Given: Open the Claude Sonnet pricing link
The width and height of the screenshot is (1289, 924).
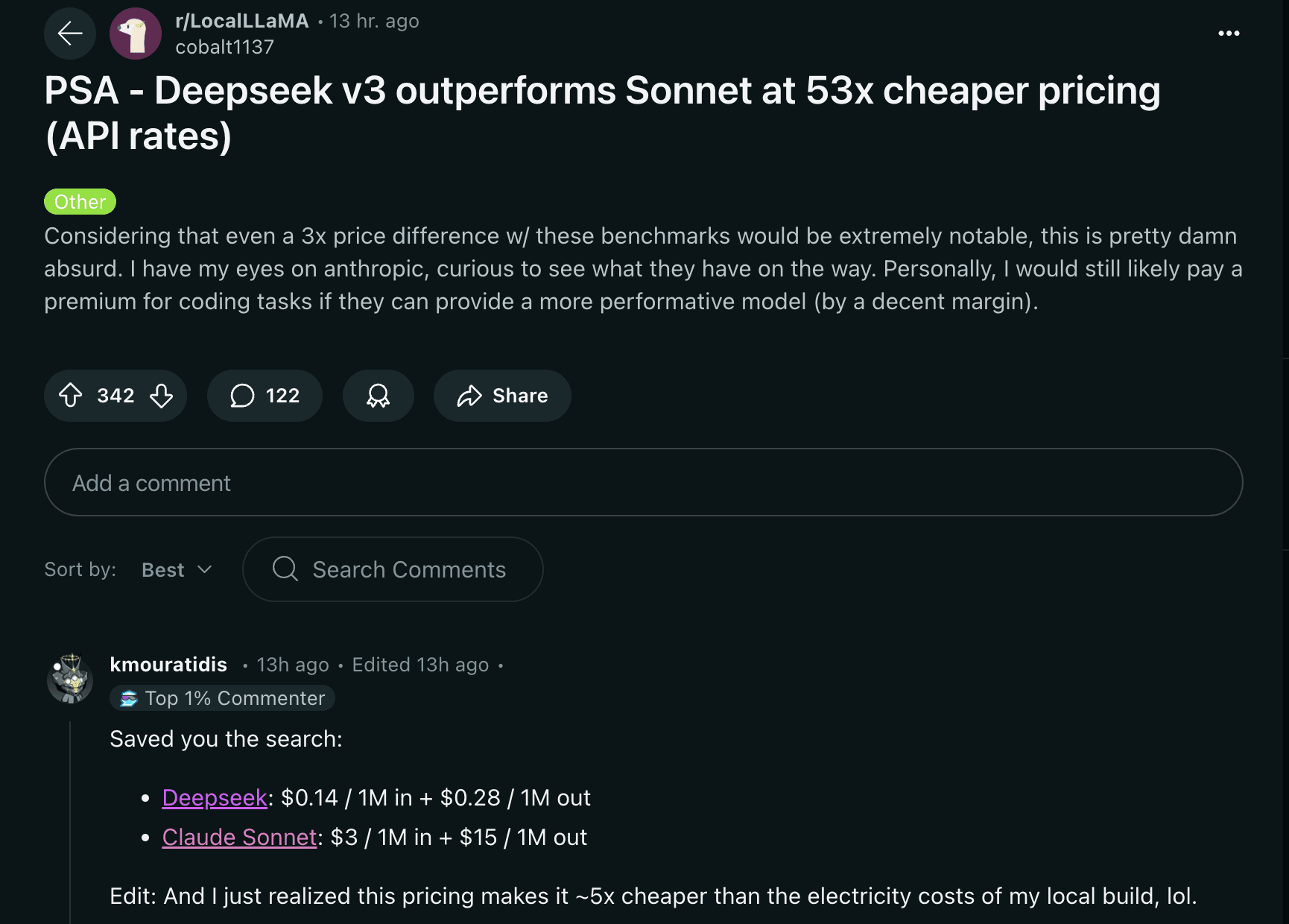Looking at the screenshot, I should coord(239,838).
